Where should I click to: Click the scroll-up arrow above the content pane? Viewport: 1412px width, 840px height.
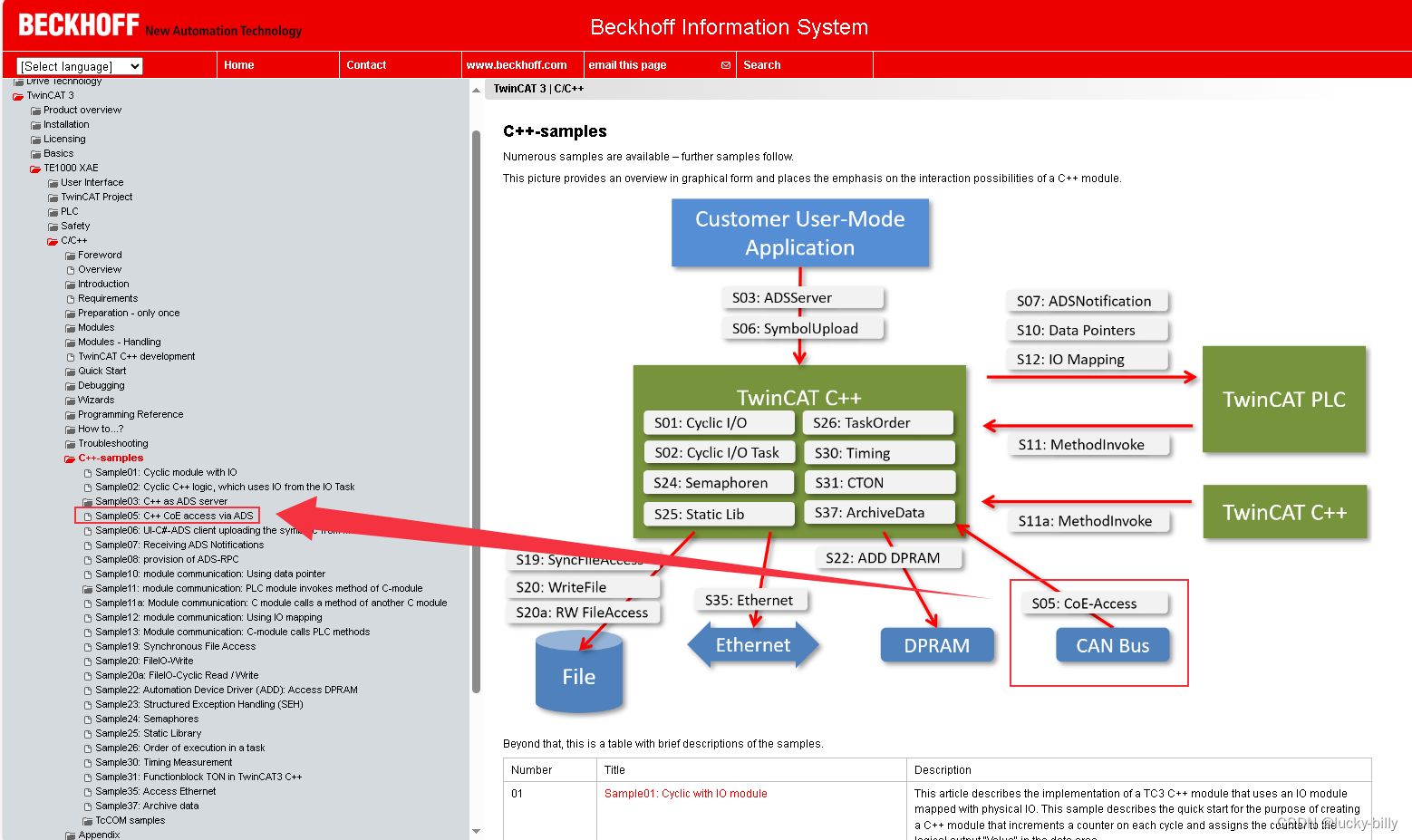coord(476,90)
